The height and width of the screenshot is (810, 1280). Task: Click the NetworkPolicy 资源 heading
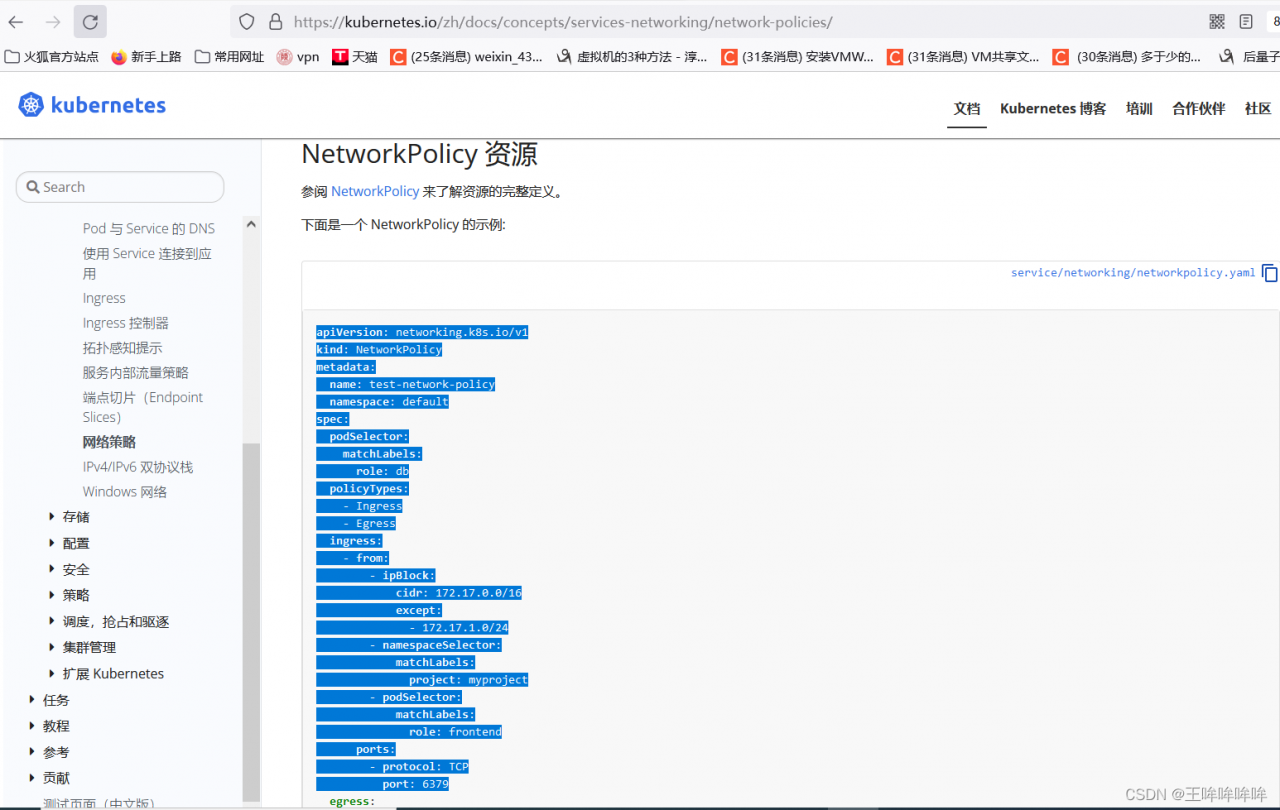click(420, 154)
